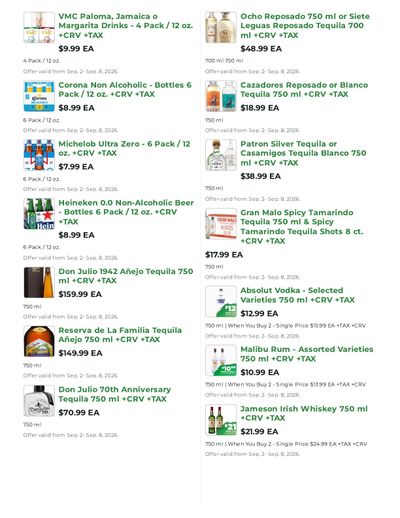
Task: Click the Don Julio 1942 Añejo Tequila title
Action: coord(126,276)
